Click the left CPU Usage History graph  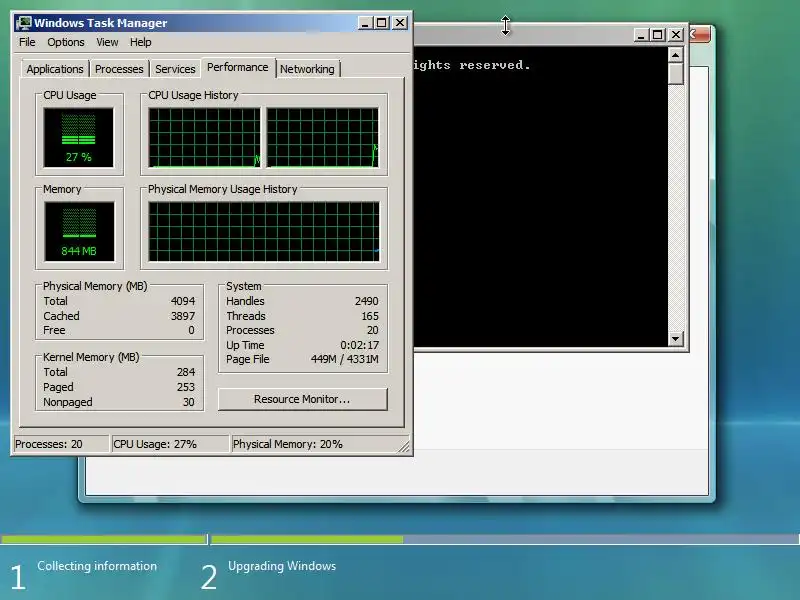[x=204, y=137]
